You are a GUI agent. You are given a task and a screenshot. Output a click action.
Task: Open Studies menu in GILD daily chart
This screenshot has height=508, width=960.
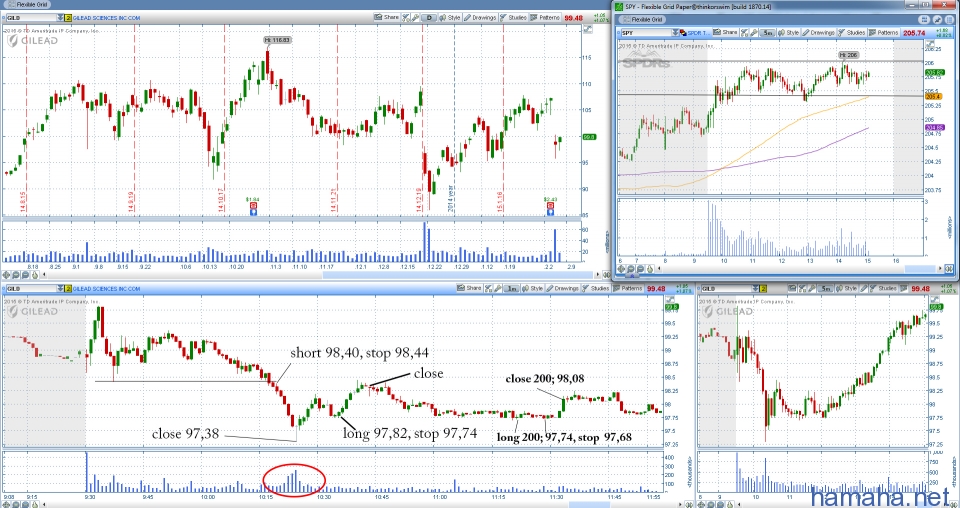click(513, 18)
